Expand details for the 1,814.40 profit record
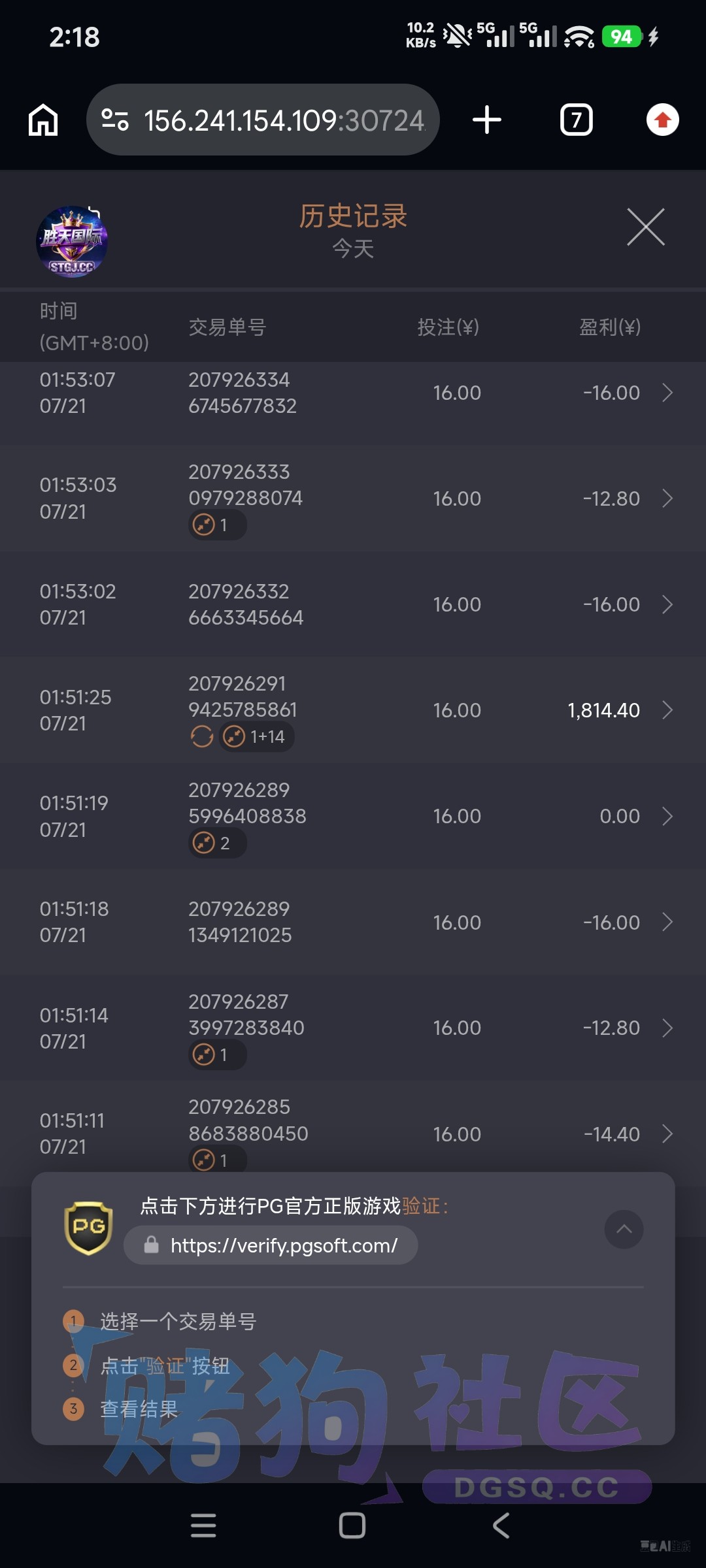 (667, 710)
